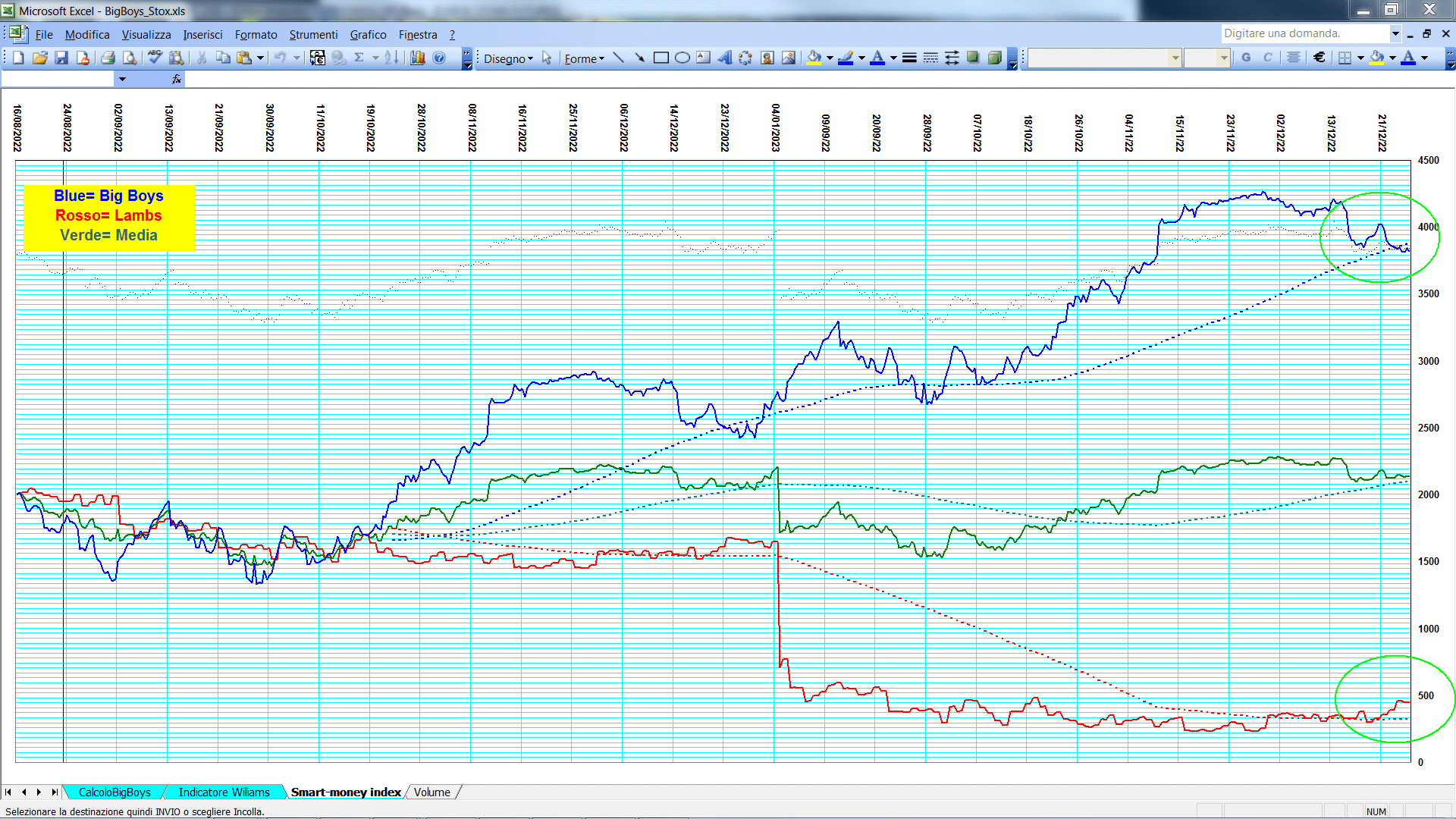Click the Undo arrow icon

click(280, 58)
